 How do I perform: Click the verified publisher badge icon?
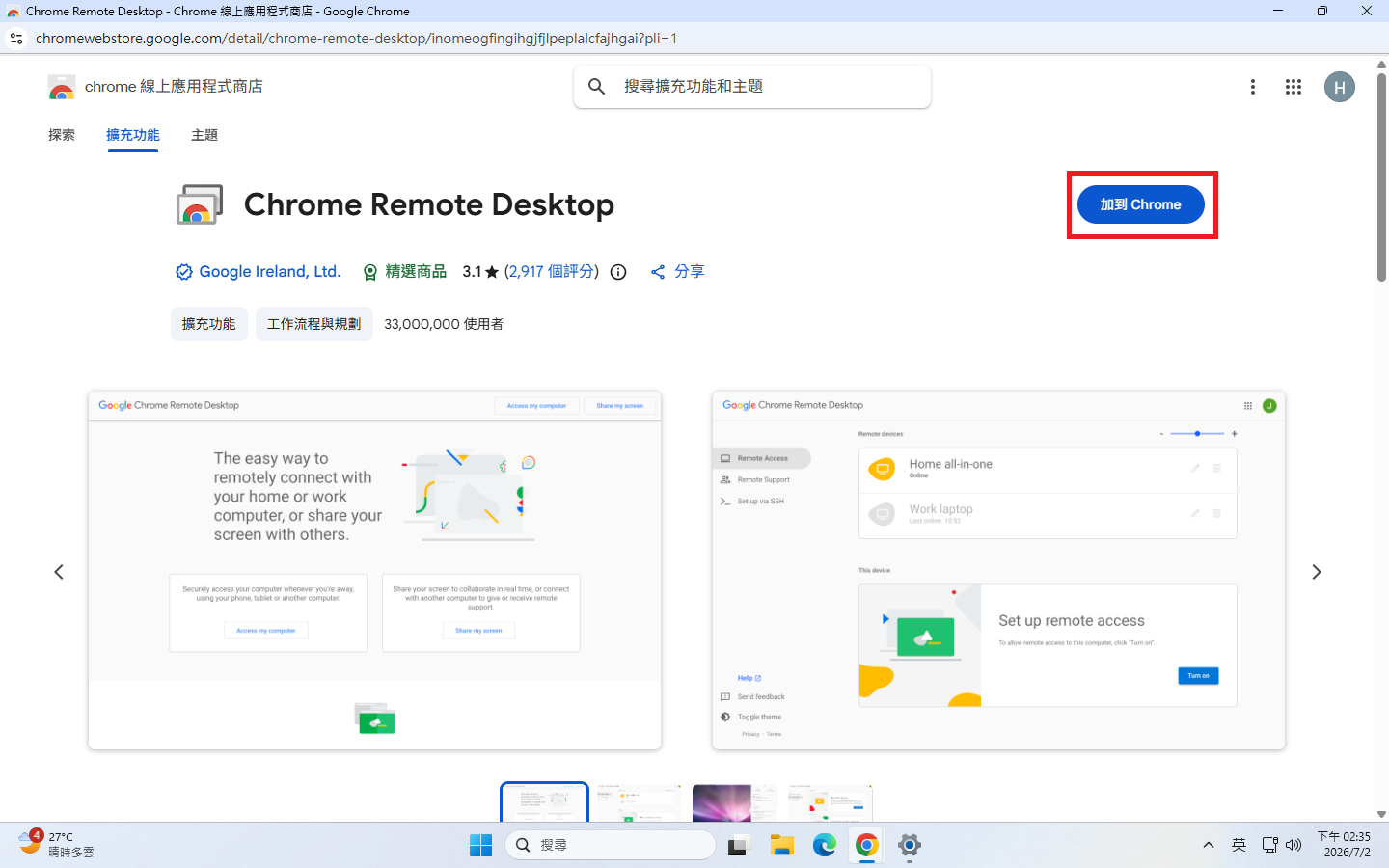pyautogui.click(x=183, y=272)
